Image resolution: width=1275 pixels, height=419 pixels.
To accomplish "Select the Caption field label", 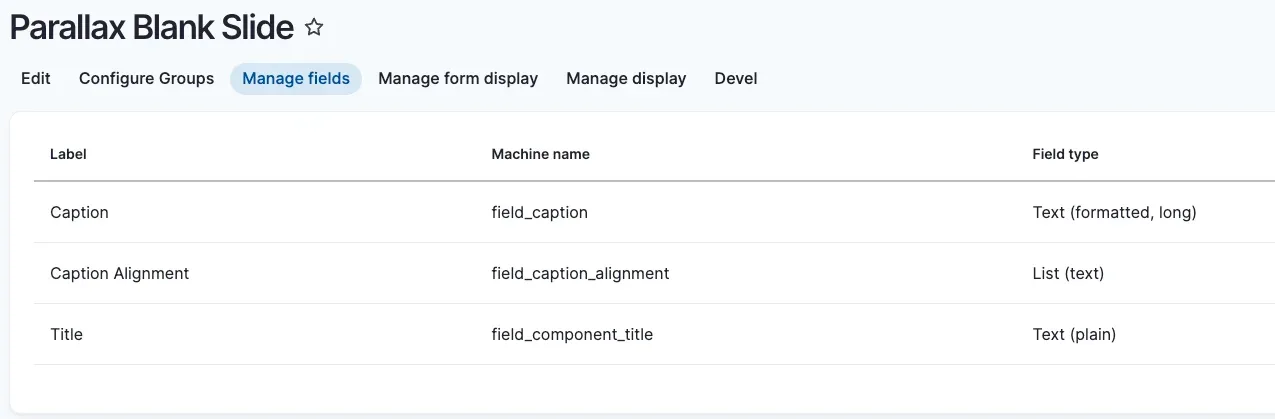I will 79,212.
